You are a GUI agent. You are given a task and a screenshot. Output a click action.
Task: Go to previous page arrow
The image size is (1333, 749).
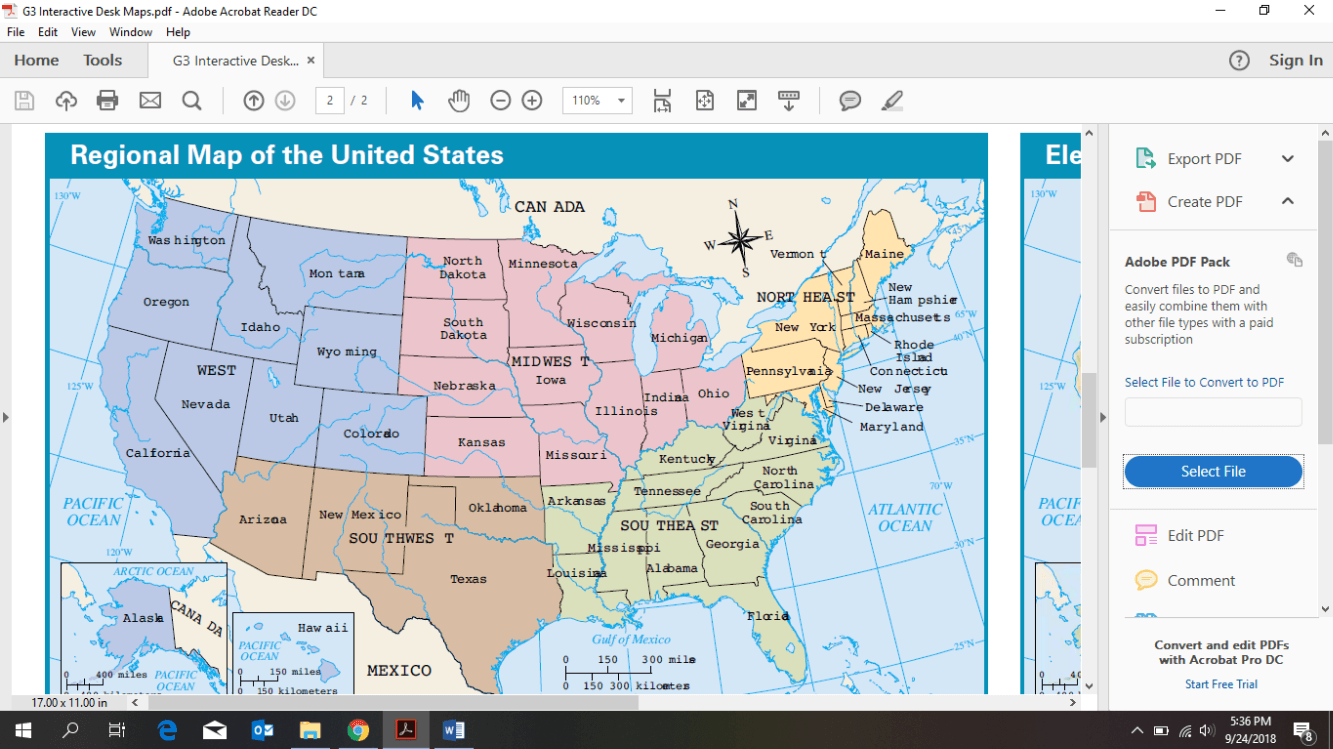[x=254, y=100]
